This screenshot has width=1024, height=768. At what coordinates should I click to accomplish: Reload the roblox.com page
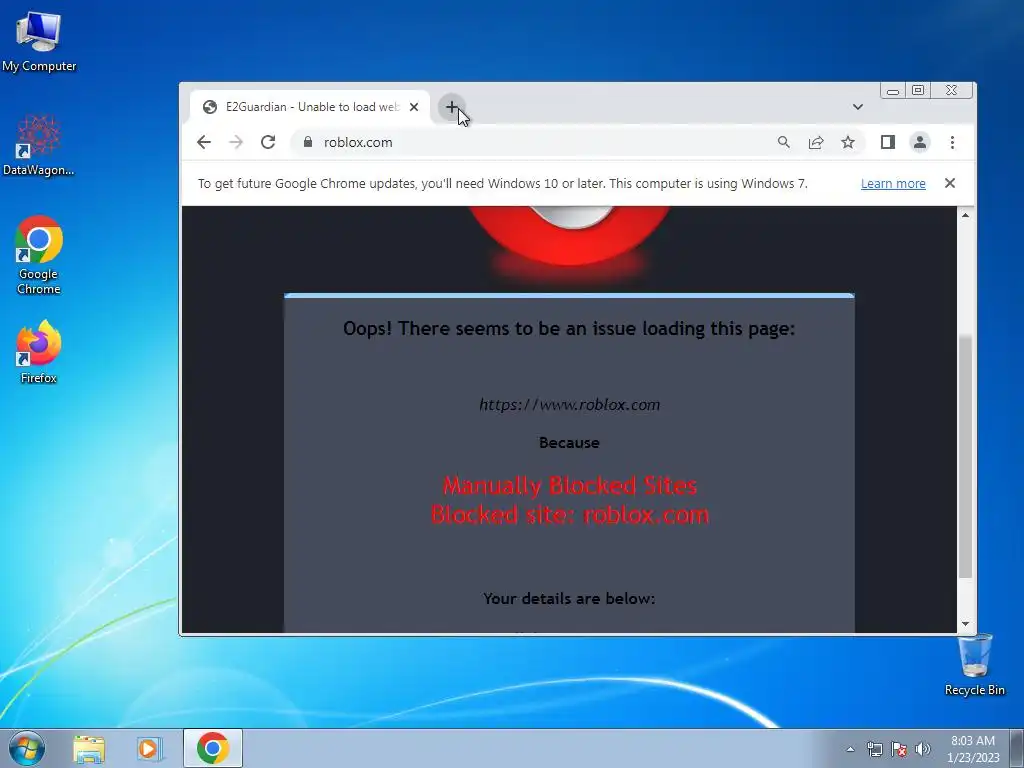pos(268,142)
